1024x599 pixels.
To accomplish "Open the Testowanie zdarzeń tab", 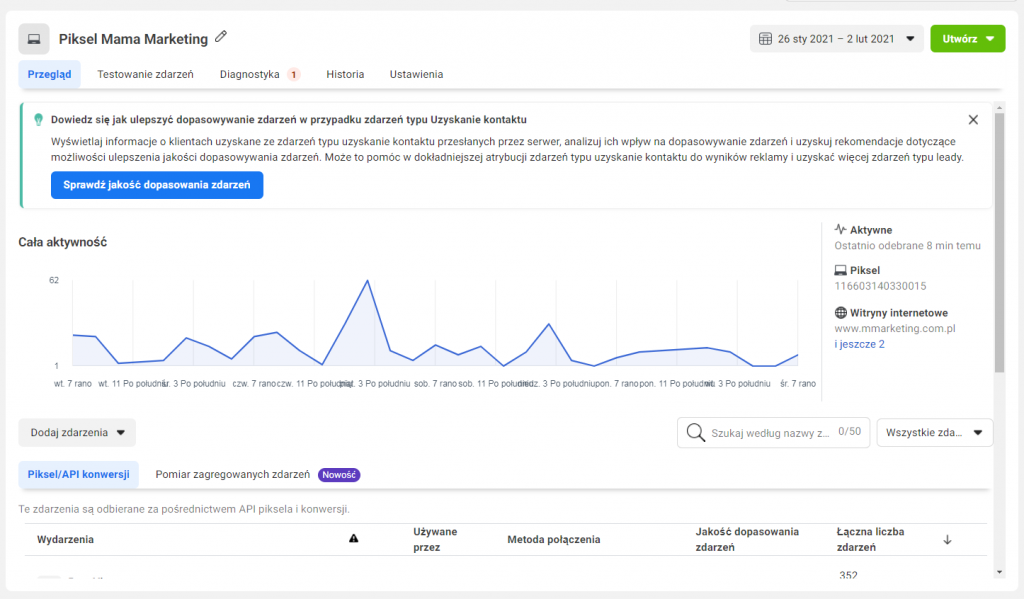I will 146,74.
